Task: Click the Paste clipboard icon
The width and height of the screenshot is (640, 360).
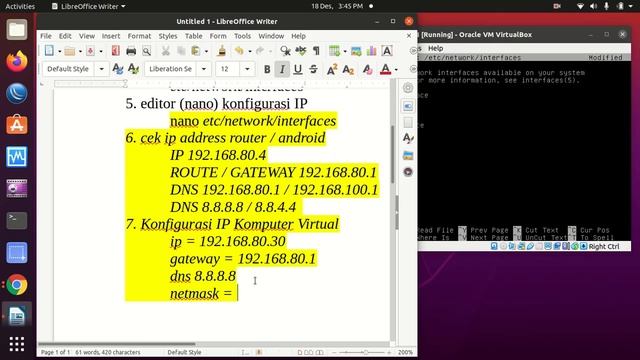Action: coord(196,51)
